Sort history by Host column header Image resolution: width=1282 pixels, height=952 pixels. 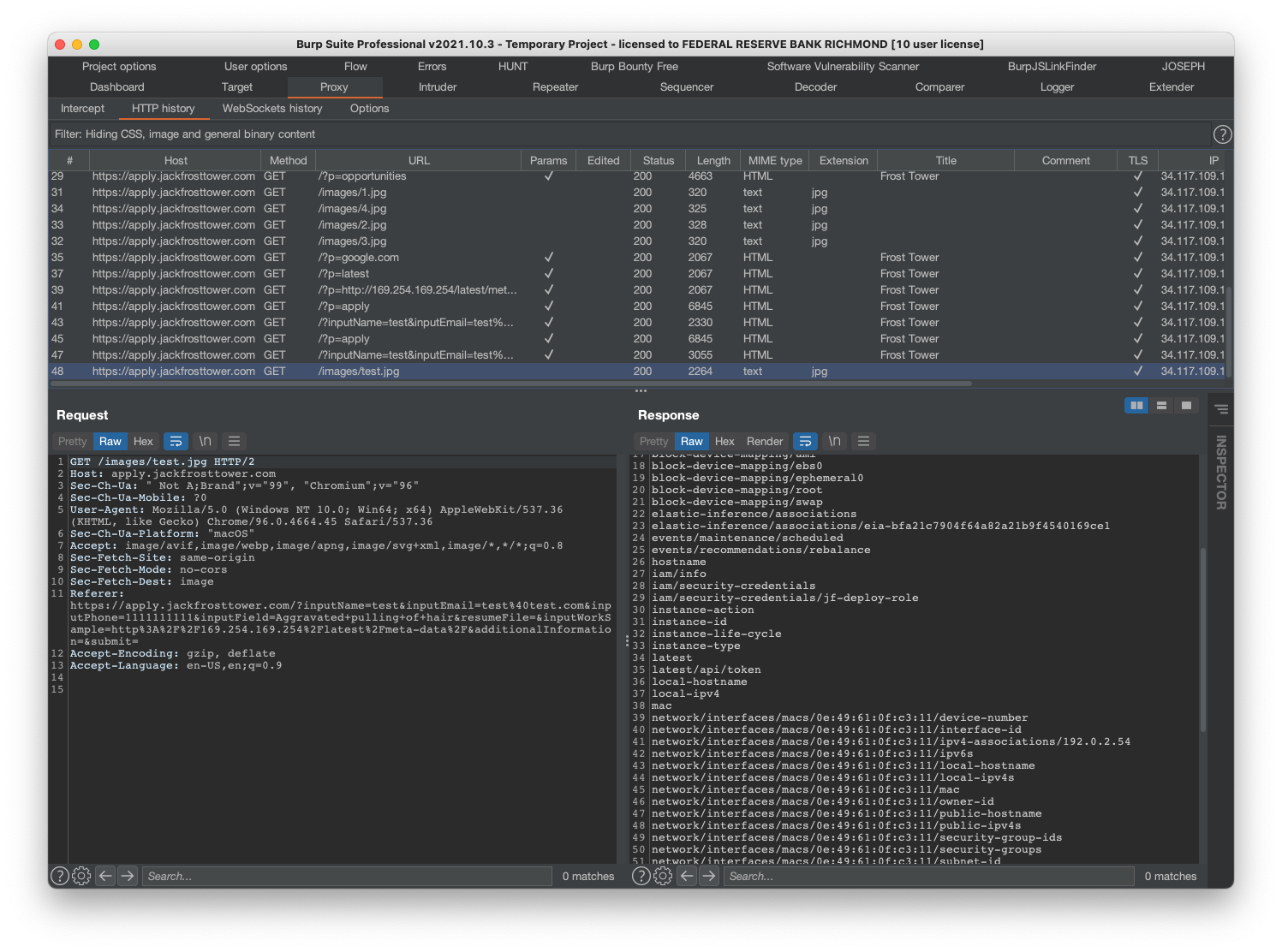point(176,160)
